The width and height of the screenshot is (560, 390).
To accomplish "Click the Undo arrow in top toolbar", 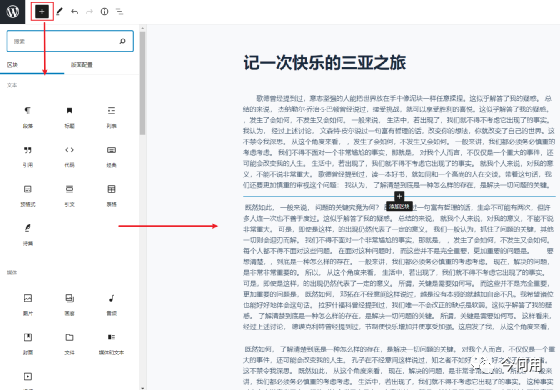I will tap(74, 12).
